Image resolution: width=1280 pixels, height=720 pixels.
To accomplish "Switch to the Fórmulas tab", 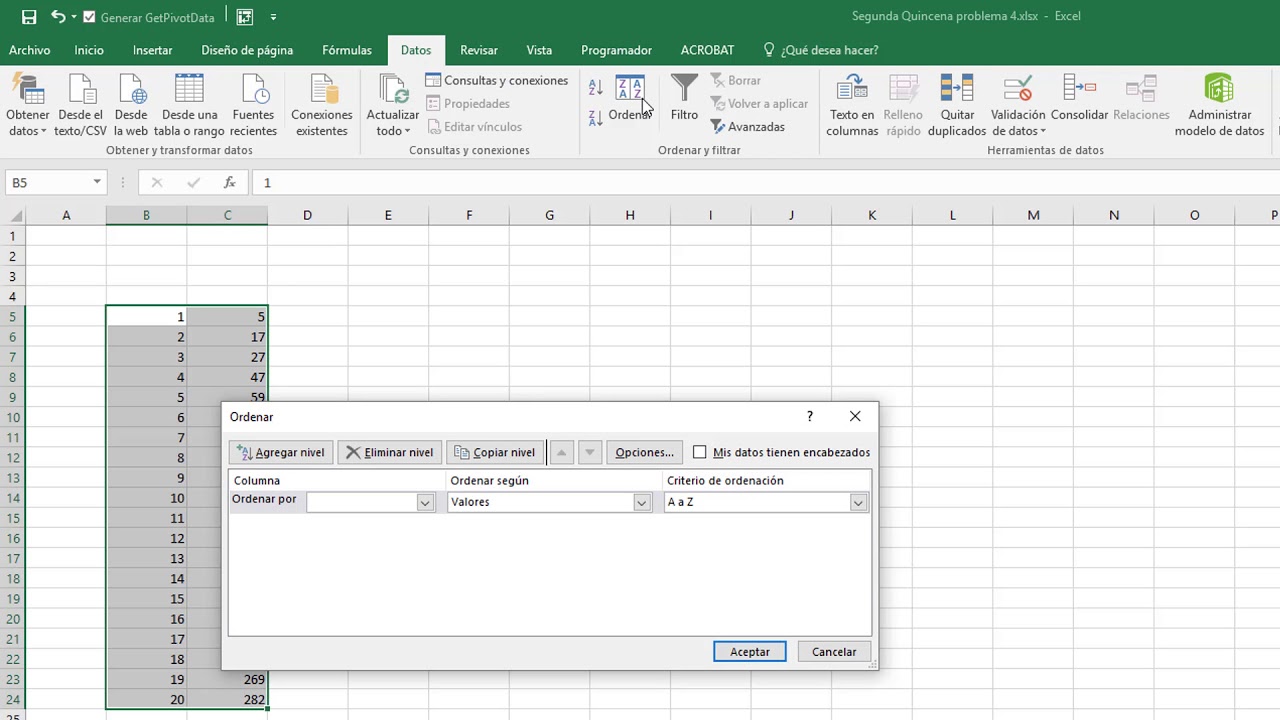I will [347, 50].
